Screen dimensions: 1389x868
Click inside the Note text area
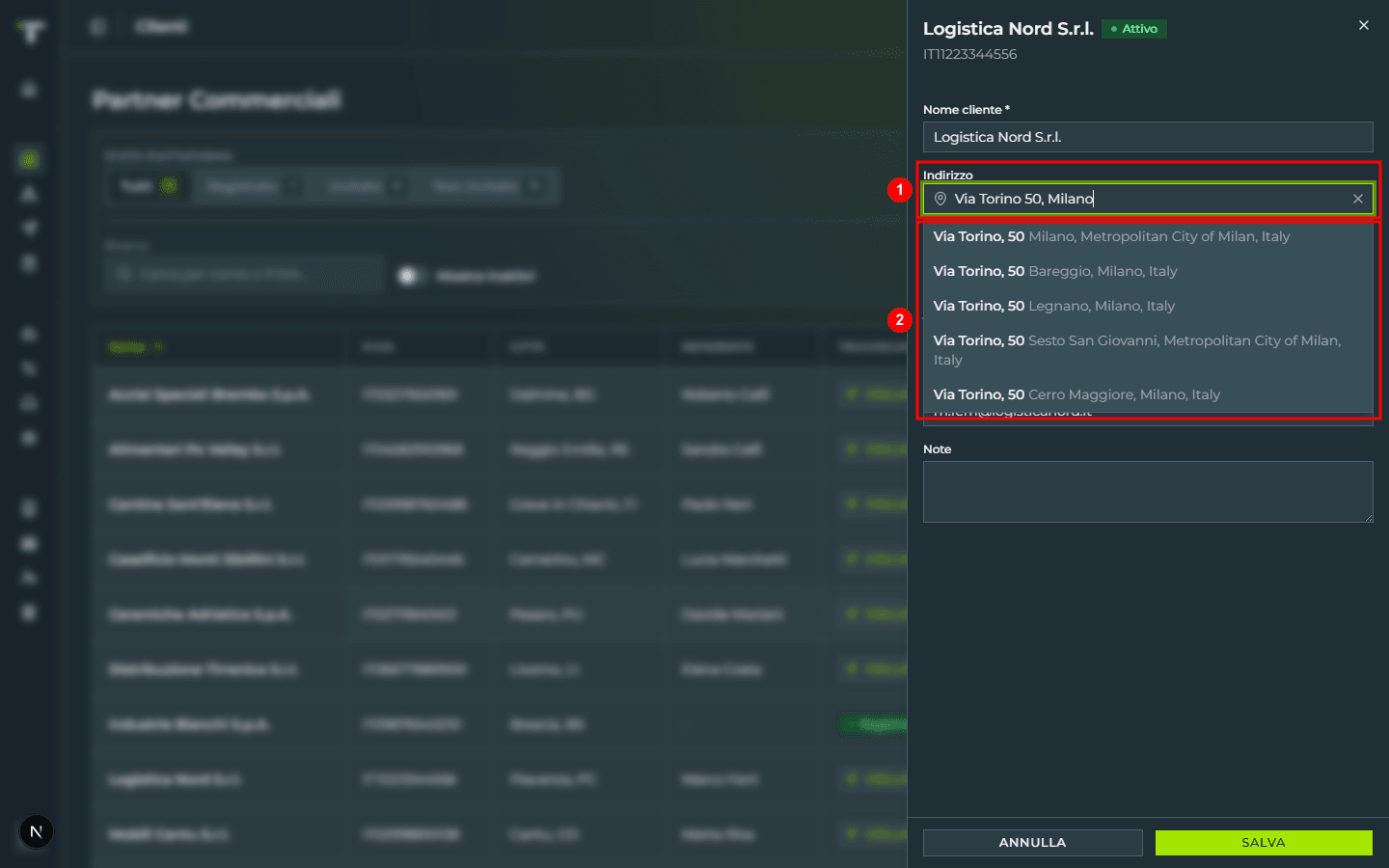[1148, 492]
